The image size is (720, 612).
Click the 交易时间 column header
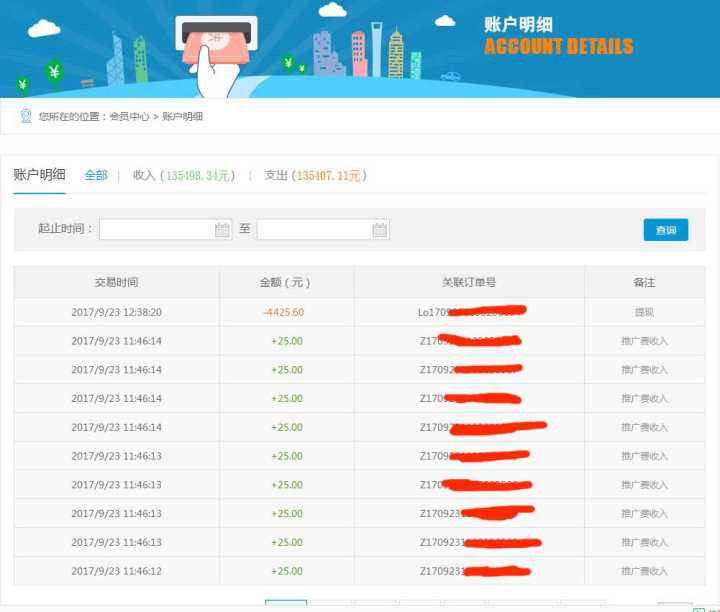tap(117, 282)
